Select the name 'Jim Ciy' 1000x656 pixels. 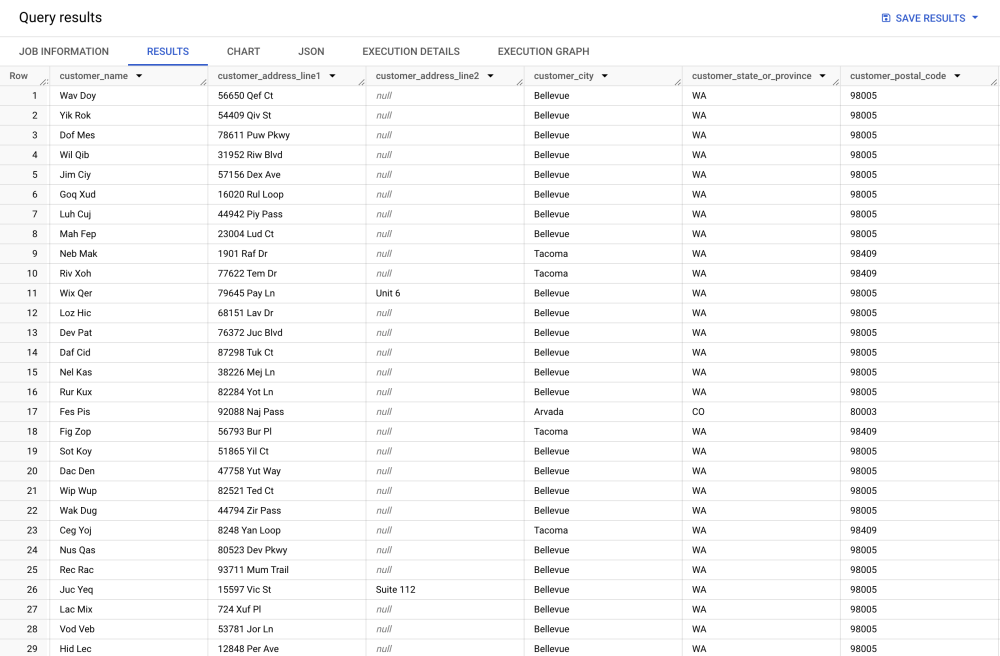75,175
